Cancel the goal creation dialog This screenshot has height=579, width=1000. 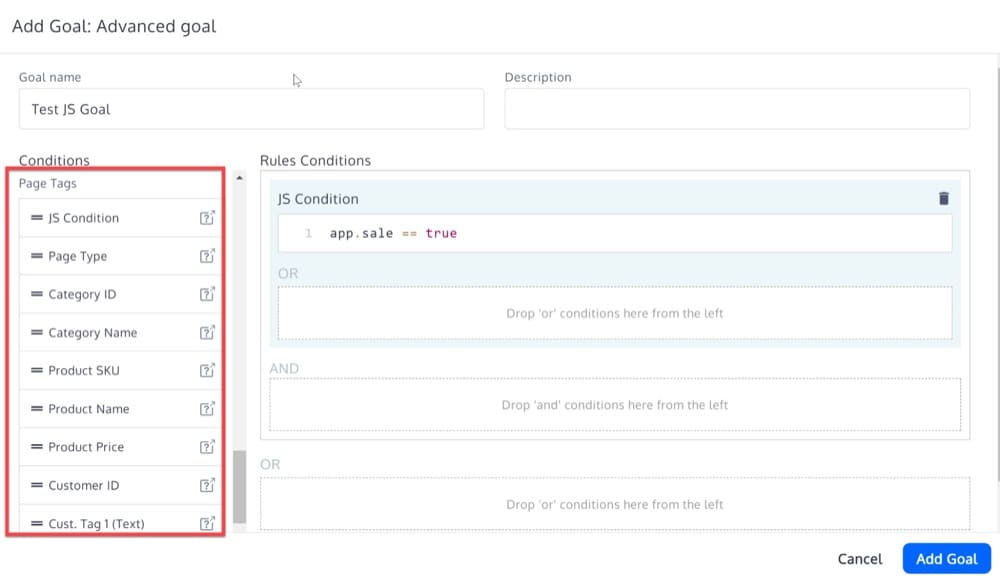[x=859, y=559]
